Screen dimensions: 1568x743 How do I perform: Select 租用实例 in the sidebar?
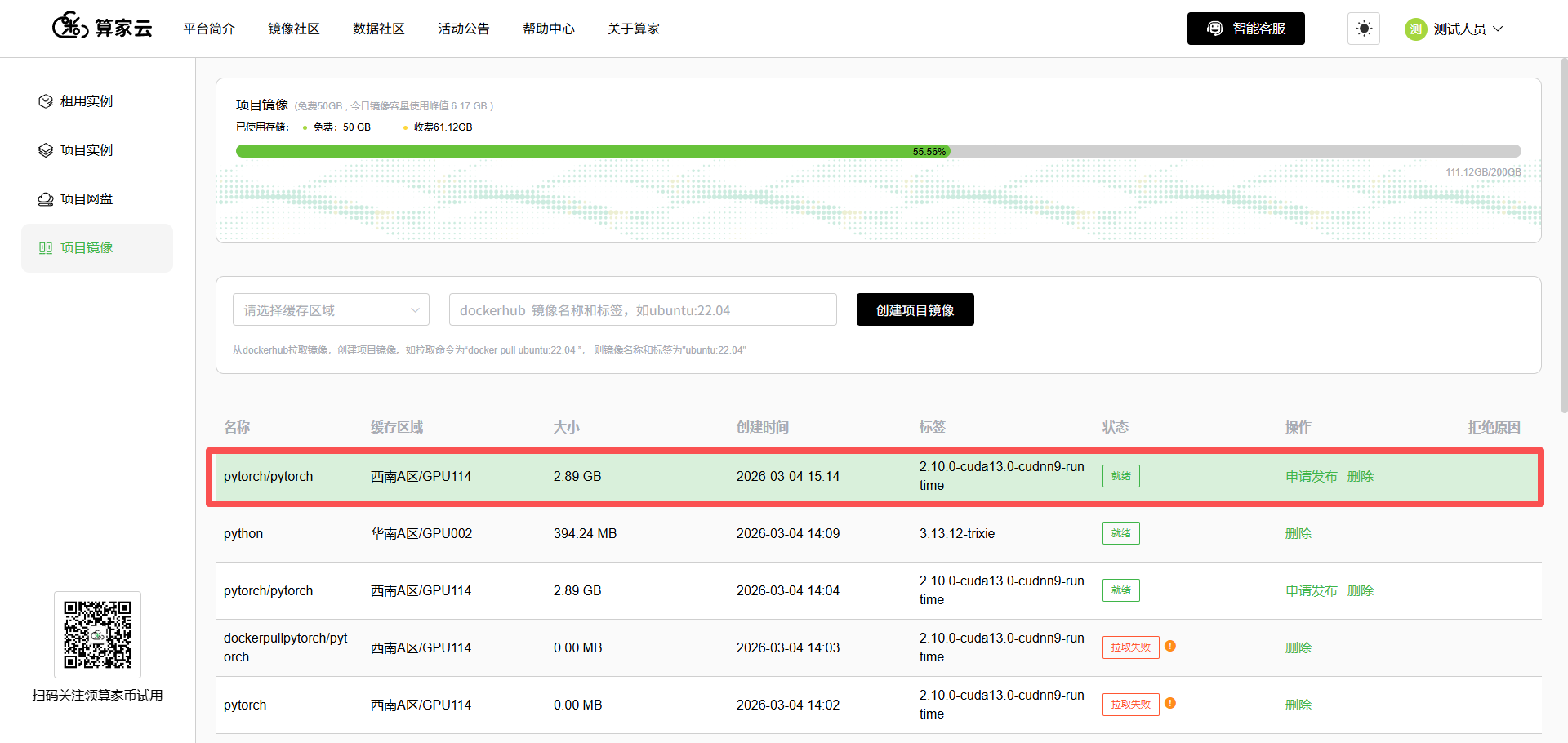tap(97, 101)
